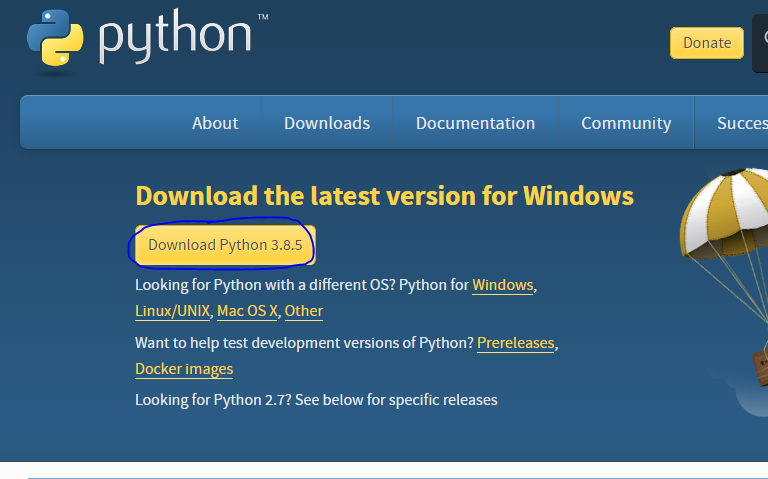Follow the Windows link
Viewport: 768px width, 479px height.
point(503,285)
